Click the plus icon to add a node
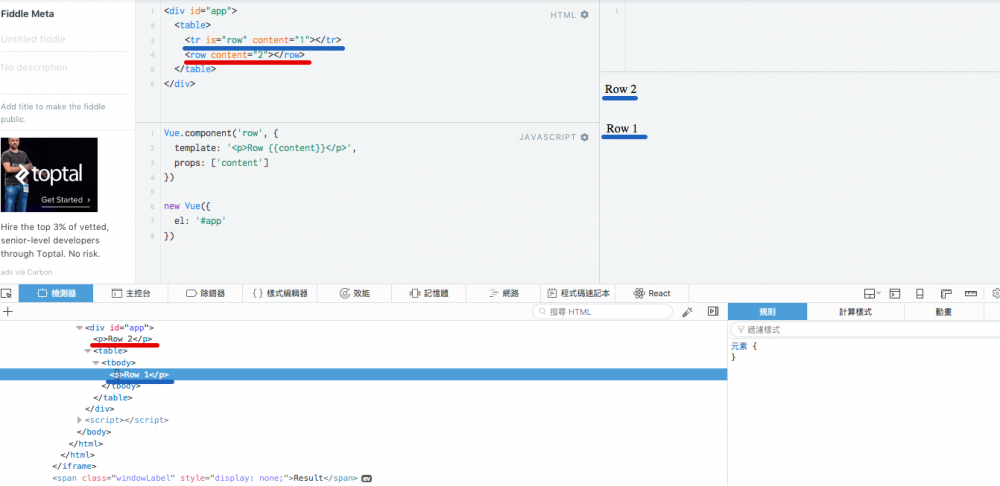The width and height of the screenshot is (1000, 486). (x=8, y=311)
